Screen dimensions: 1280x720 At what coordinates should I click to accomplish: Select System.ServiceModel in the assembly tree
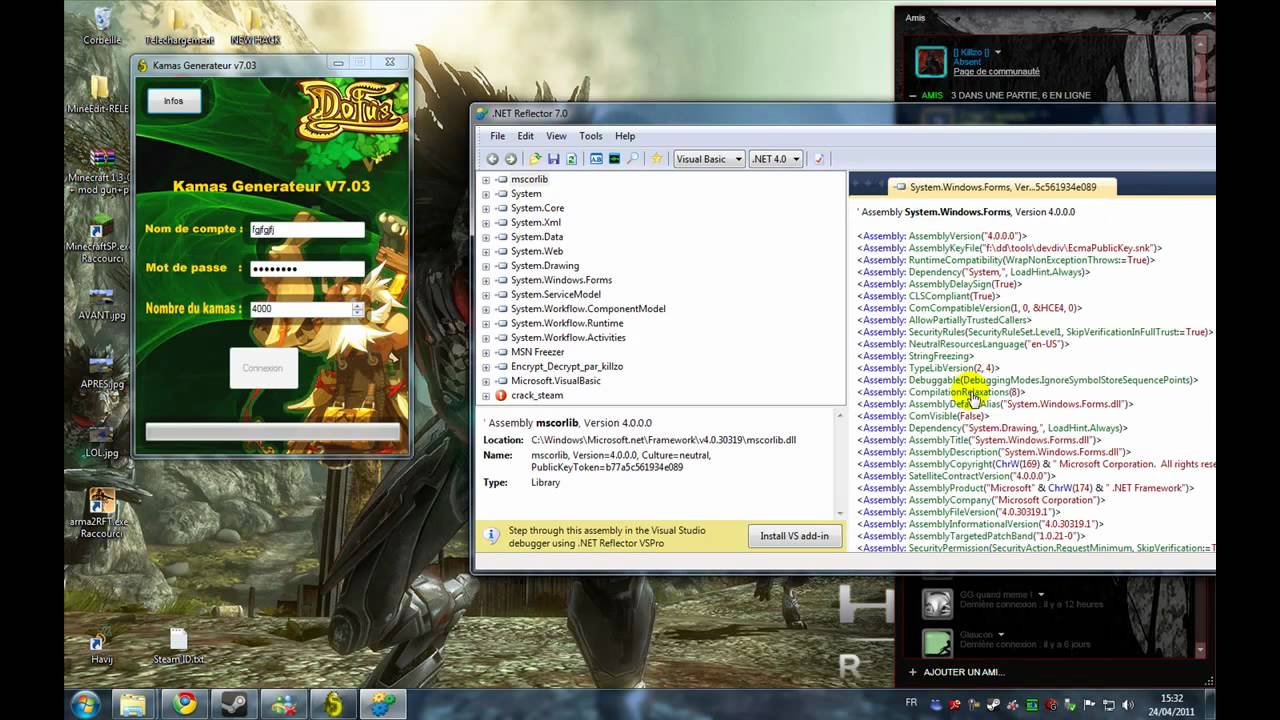[556, 295]
